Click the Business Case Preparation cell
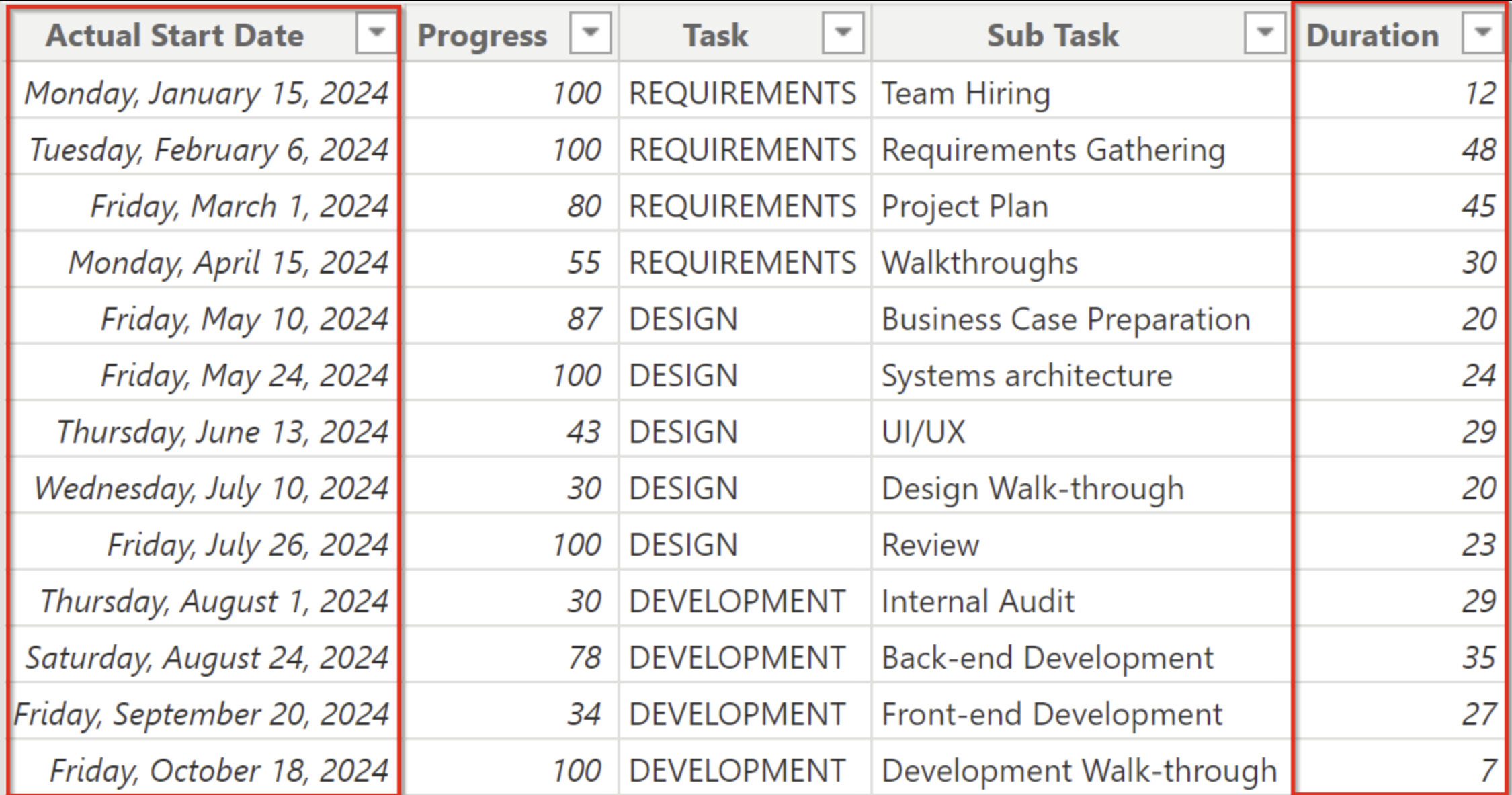Viewport: 1512px width, 795px height. pos(1065,319)
